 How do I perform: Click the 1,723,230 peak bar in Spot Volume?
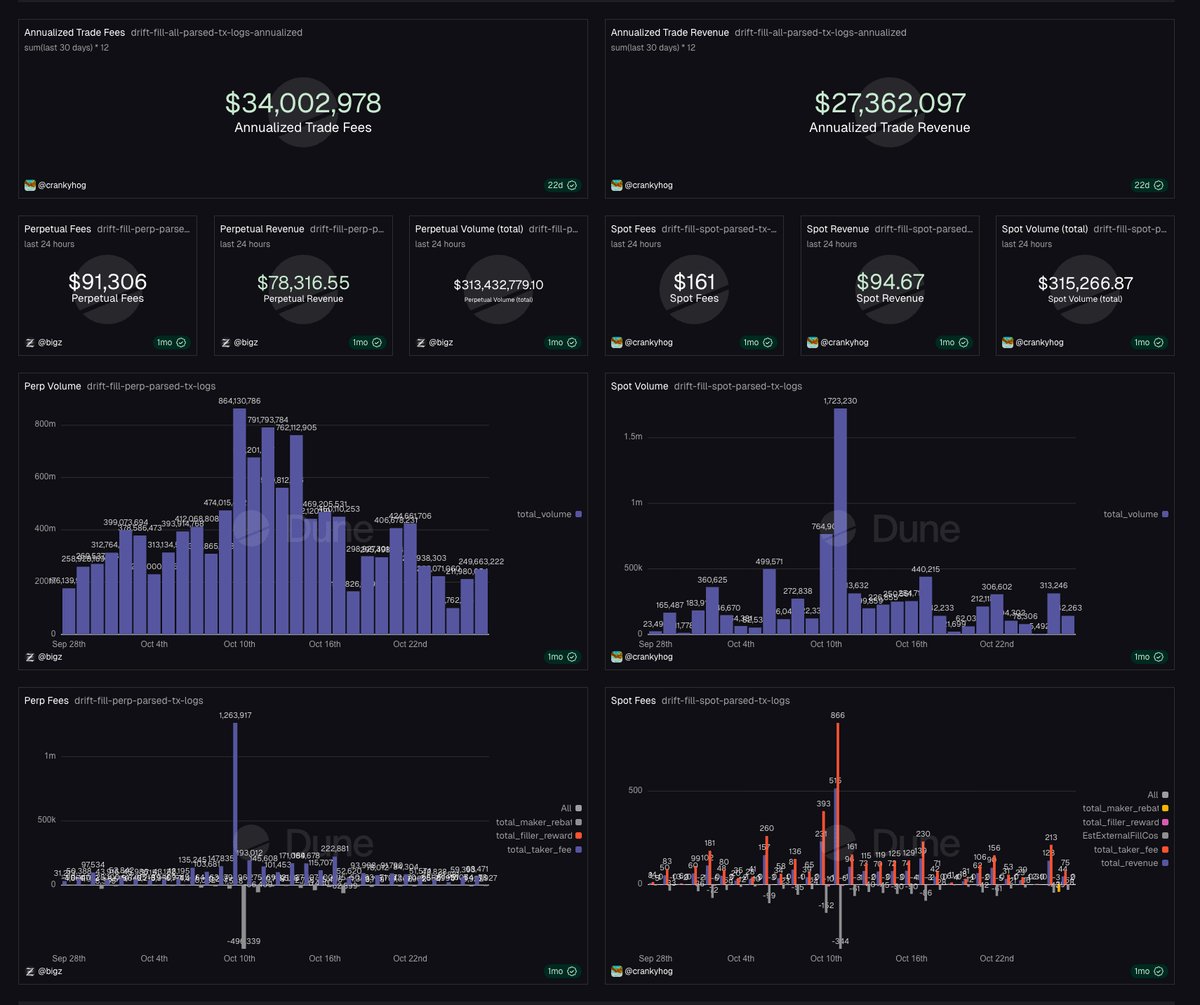(x=840, y=521)
